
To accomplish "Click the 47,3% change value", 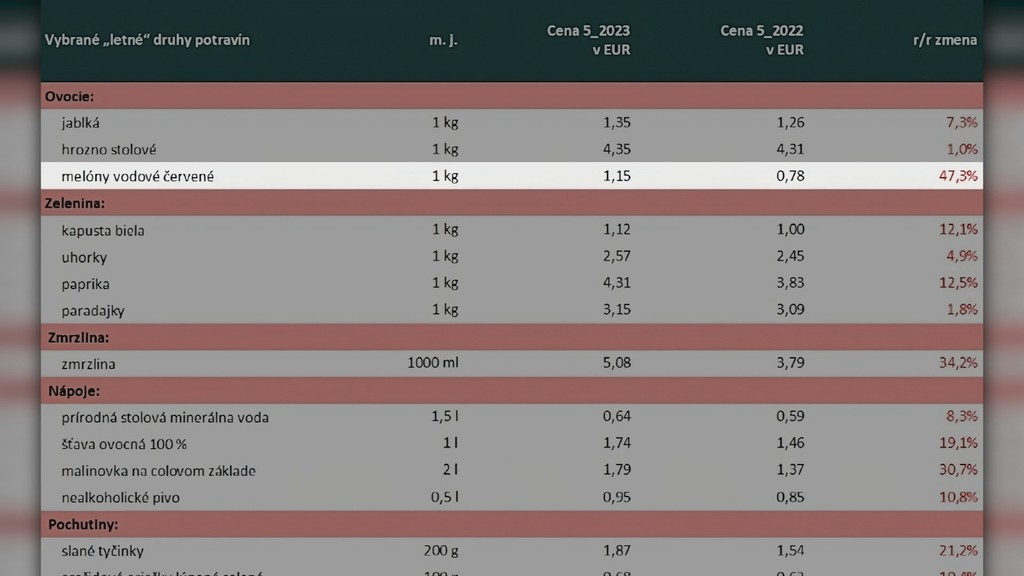I will point(957,177).
